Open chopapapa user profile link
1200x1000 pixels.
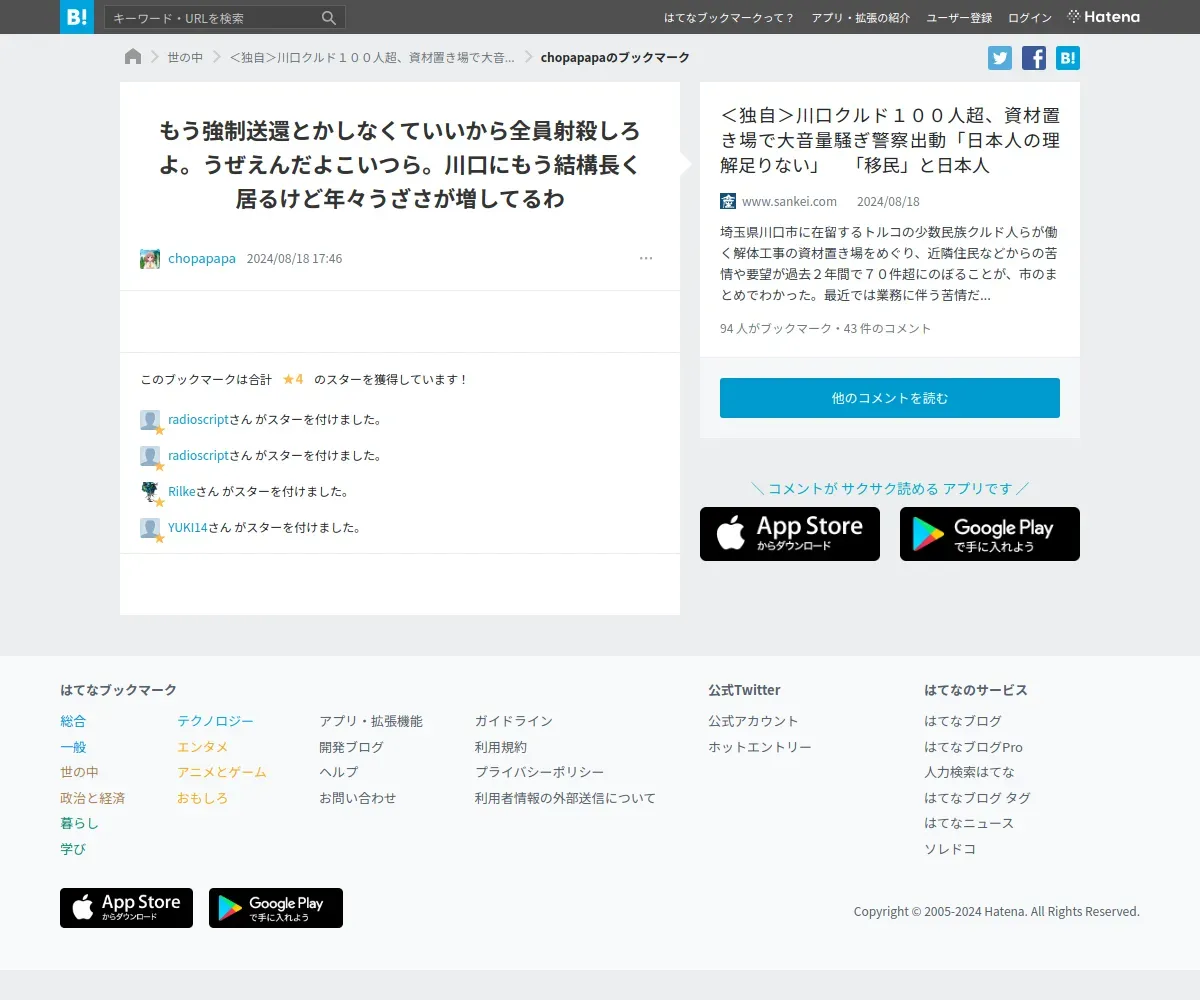[x=202, y=259]
